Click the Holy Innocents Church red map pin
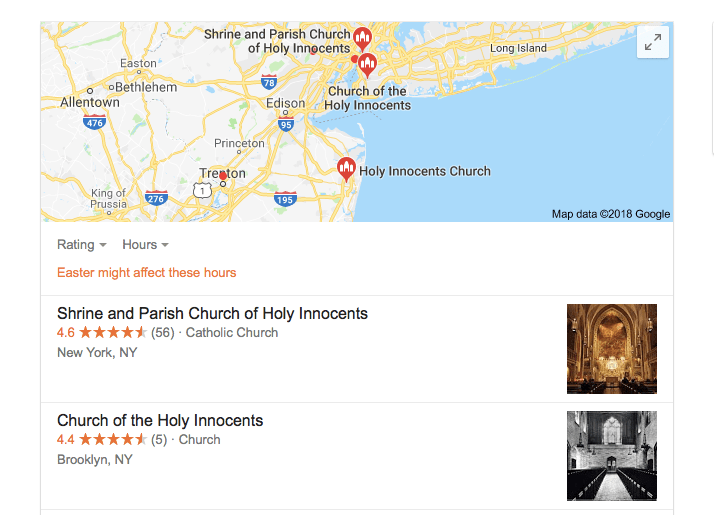 (346, 169)
